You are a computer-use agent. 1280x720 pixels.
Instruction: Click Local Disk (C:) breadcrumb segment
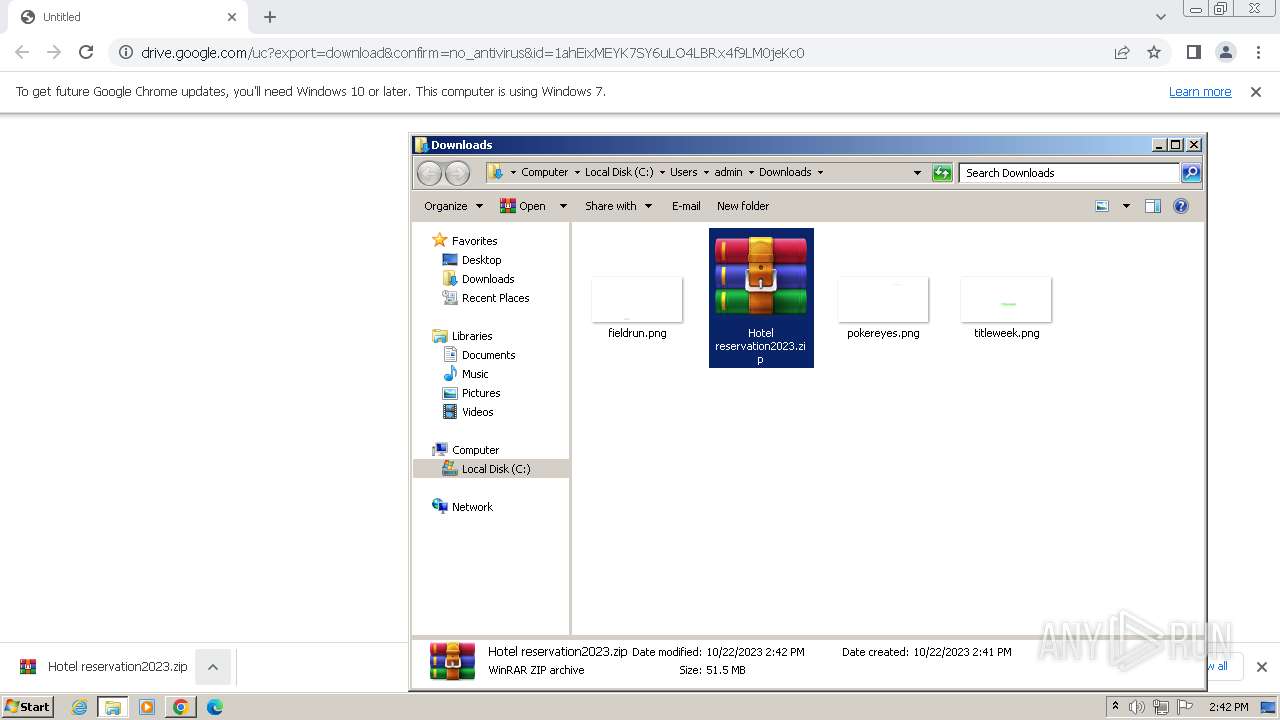coord(619,172)
